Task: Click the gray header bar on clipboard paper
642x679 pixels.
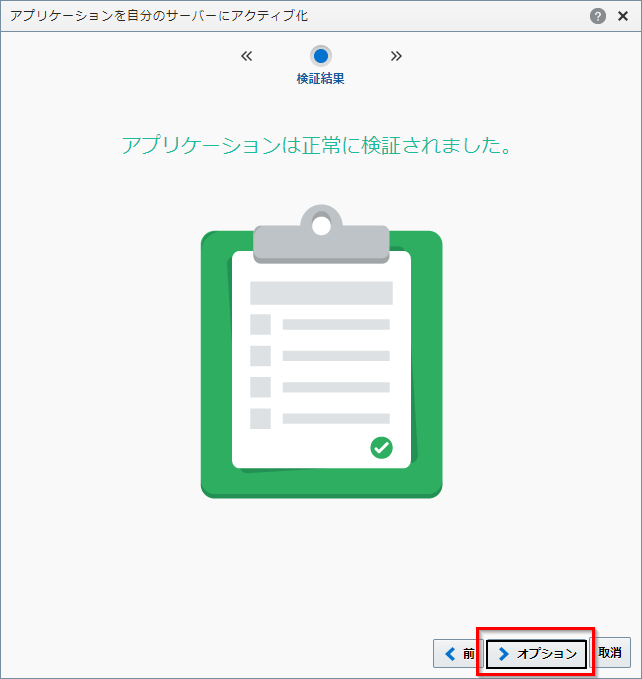Action: [321, 293]
